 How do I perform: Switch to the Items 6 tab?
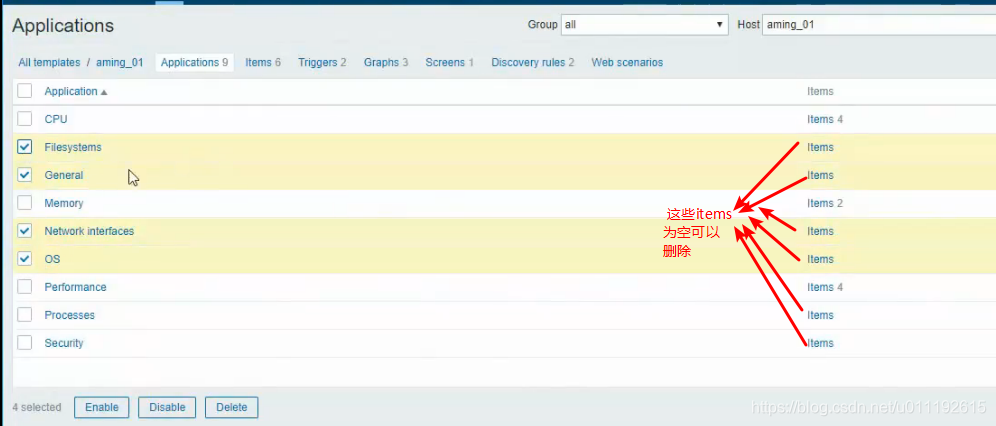pos(263,62)
